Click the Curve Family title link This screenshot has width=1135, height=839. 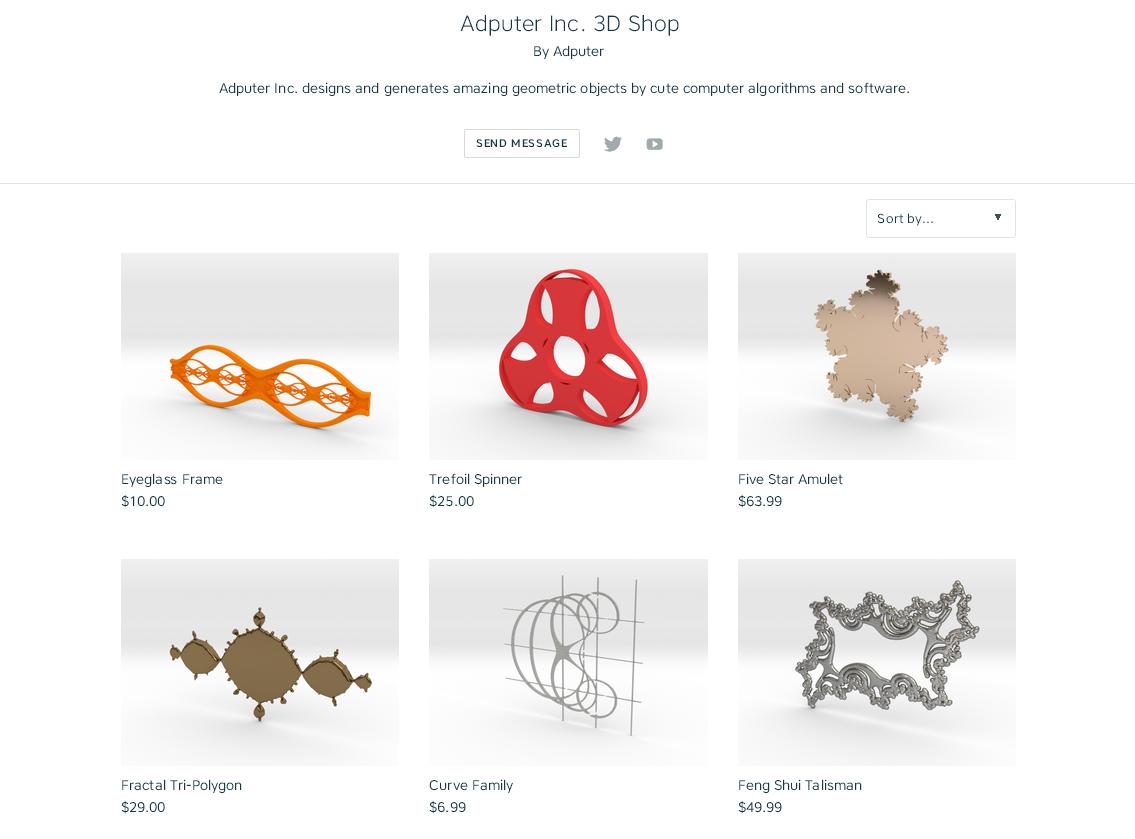471,785
